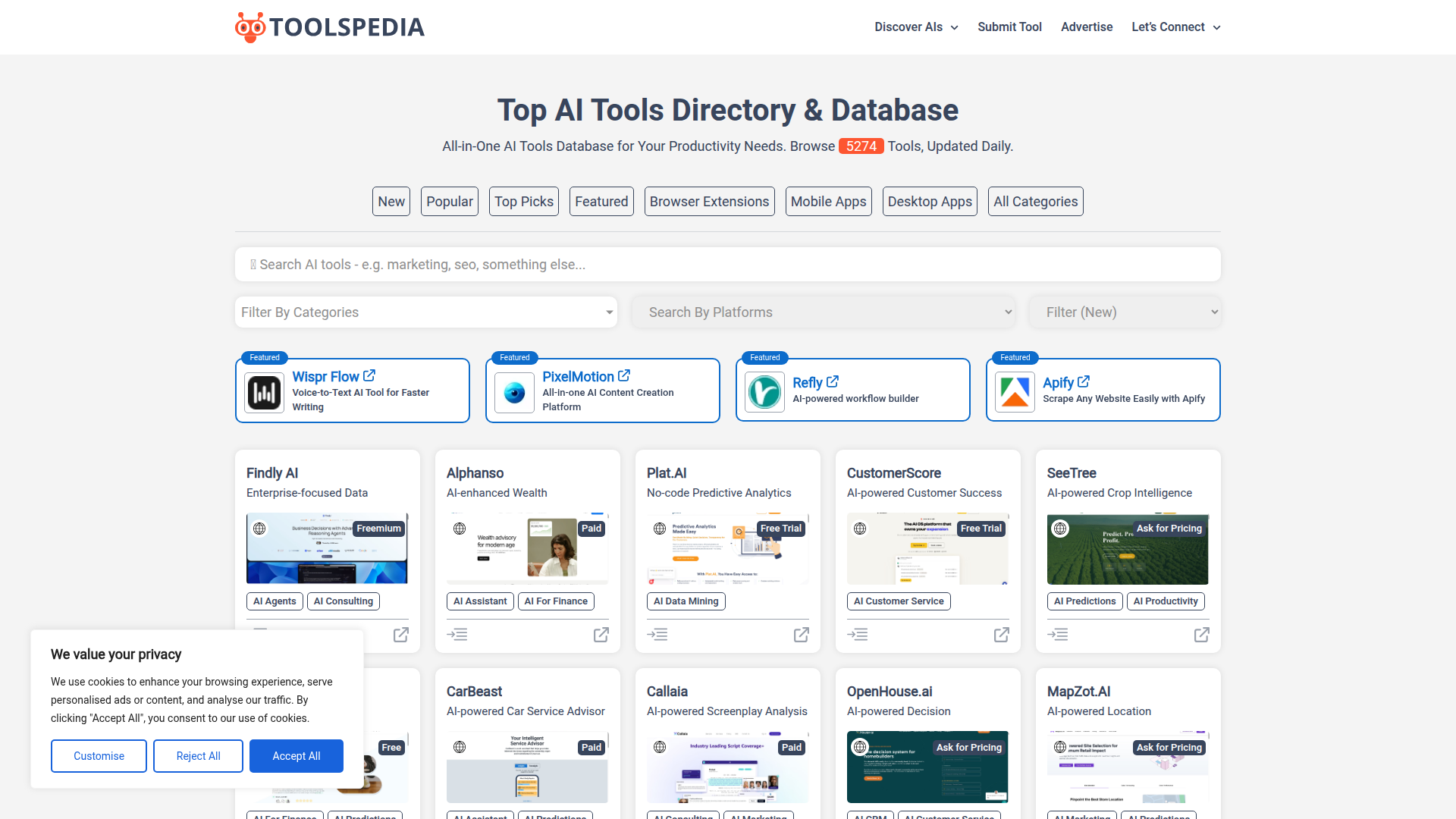Open the MapZot.AI title link
This screenshot has height=819, width=1456.
(x=1078, y=692)
